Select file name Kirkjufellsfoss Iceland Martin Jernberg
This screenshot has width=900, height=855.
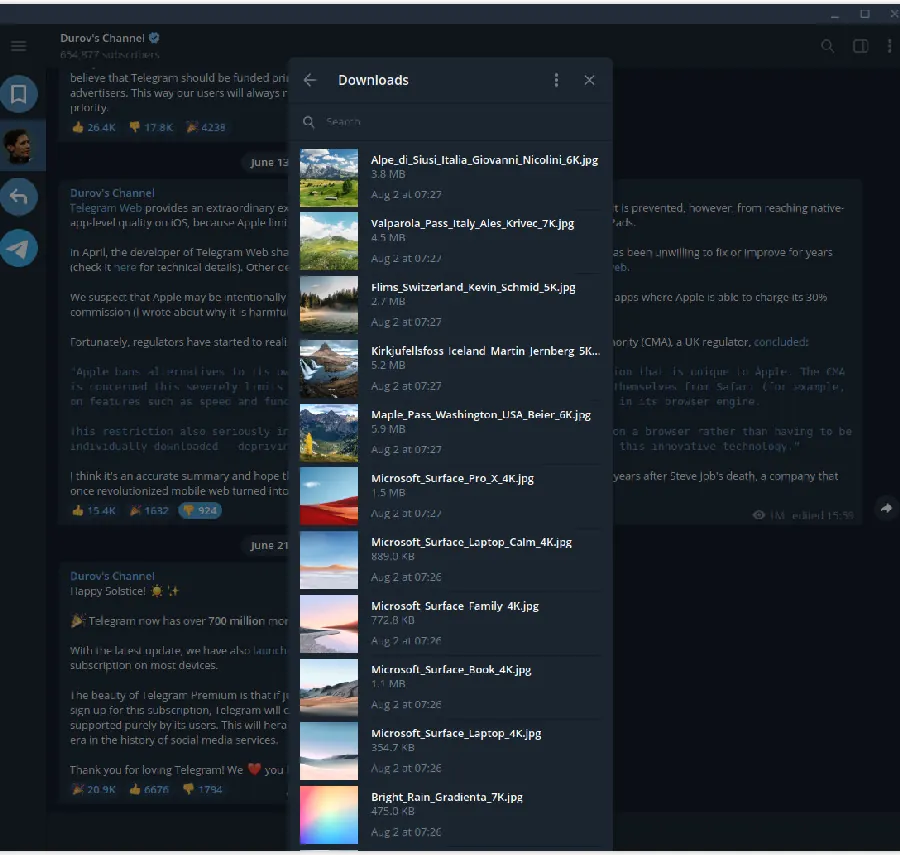(x=486, y=351)
